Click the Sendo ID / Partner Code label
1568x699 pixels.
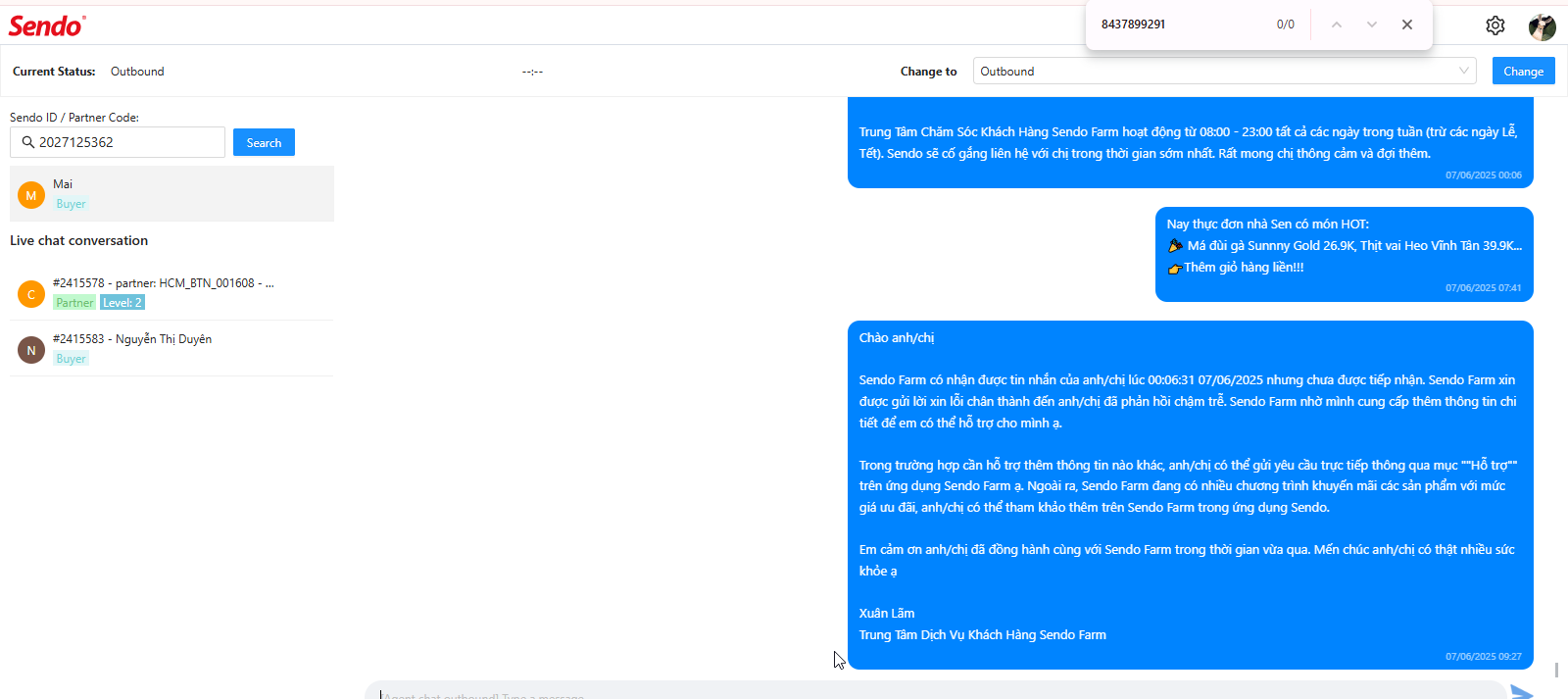click(74, 118)
